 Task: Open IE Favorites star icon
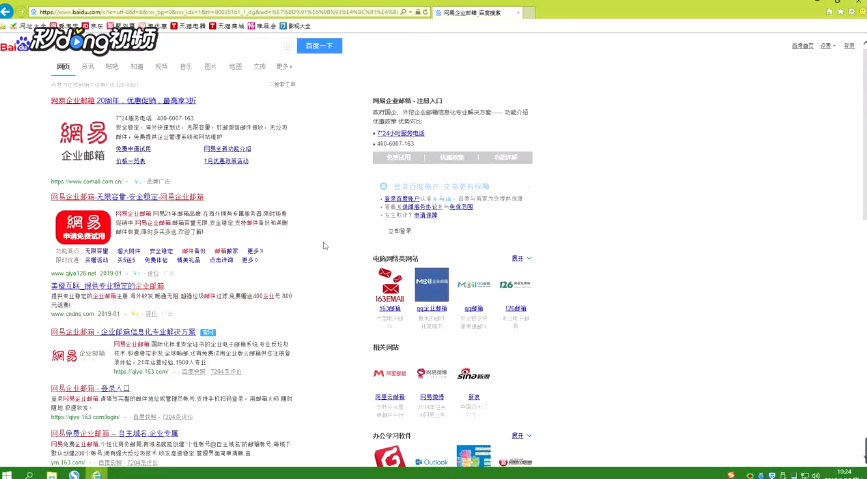[840, 12]
